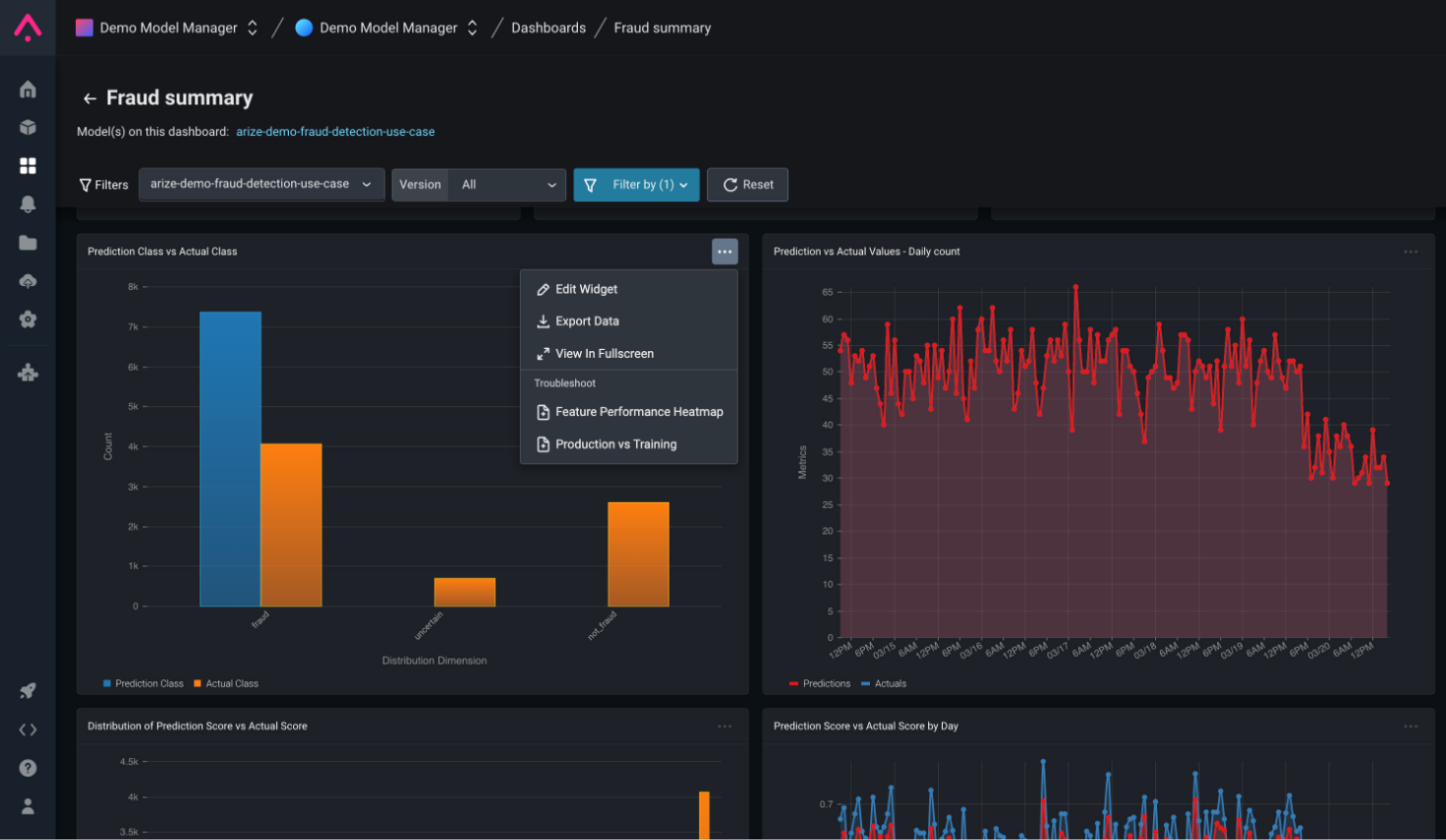Screen dimensions: 1446x840
Task: Close the Prediction Class widget ellipsis menu
Action: pyautogui.click(x=725, y=251)
